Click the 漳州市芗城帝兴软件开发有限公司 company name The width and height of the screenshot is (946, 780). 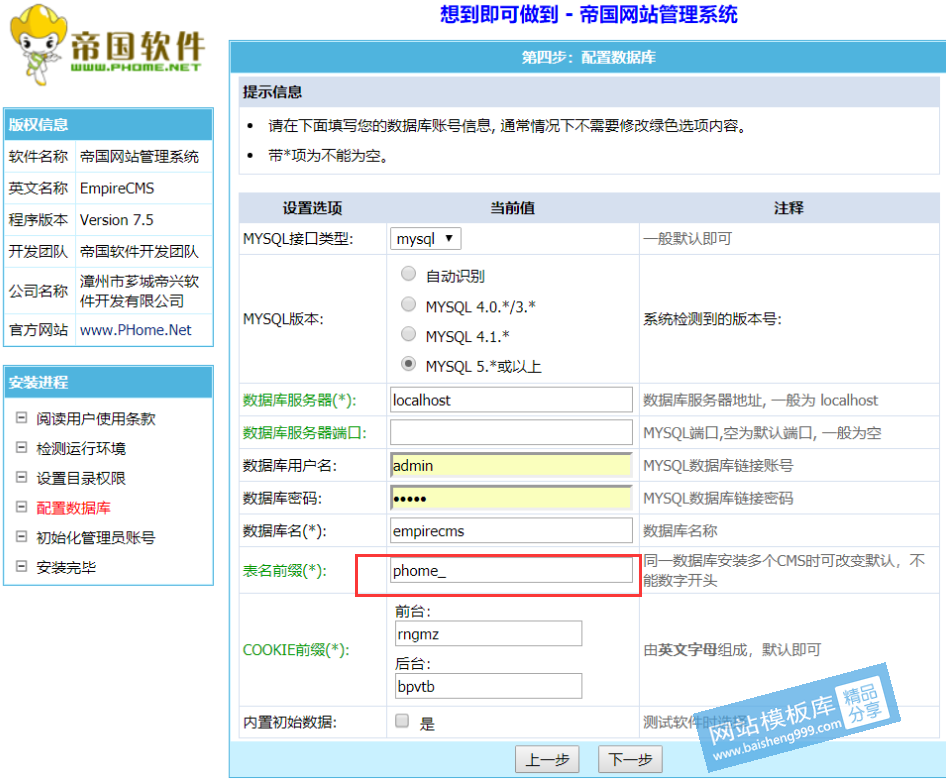[x=139, y=291]
